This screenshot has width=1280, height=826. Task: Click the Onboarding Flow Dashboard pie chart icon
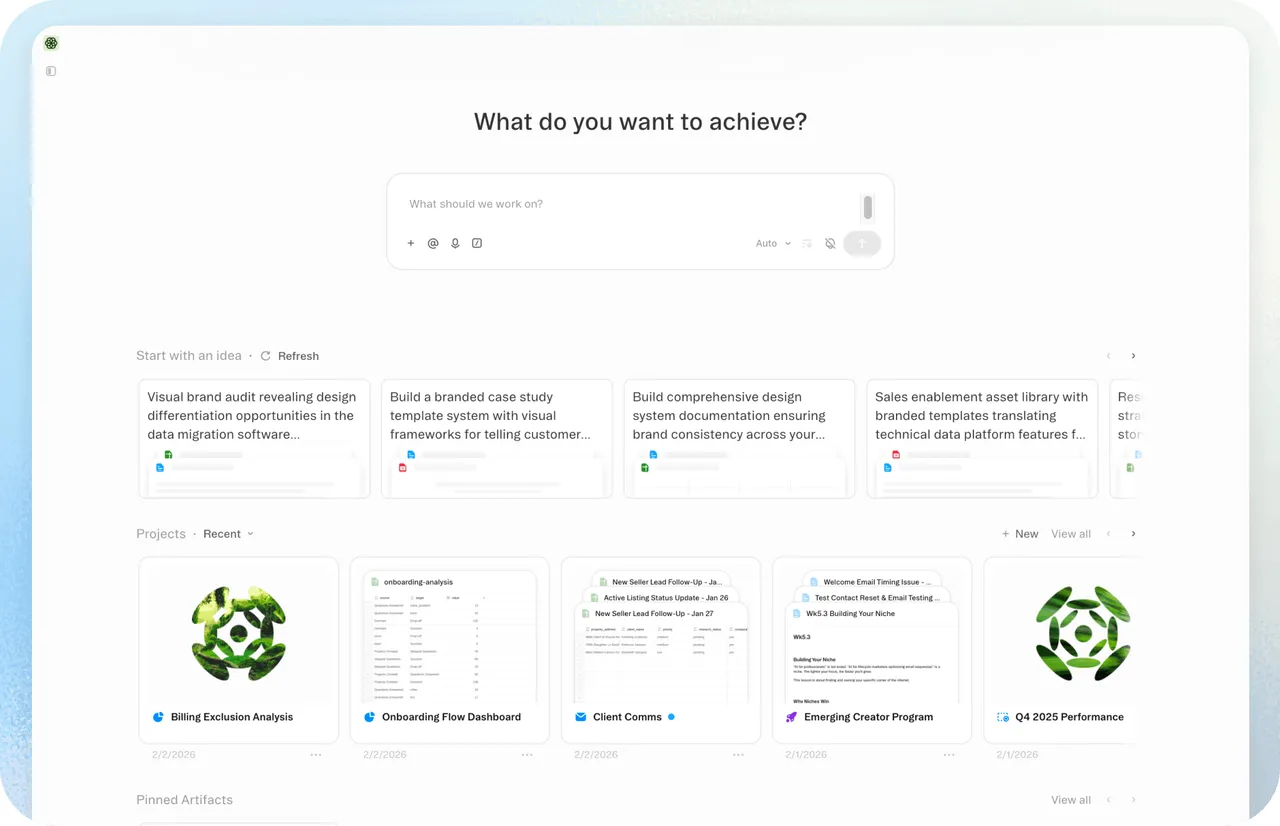(x=369, y=717)
